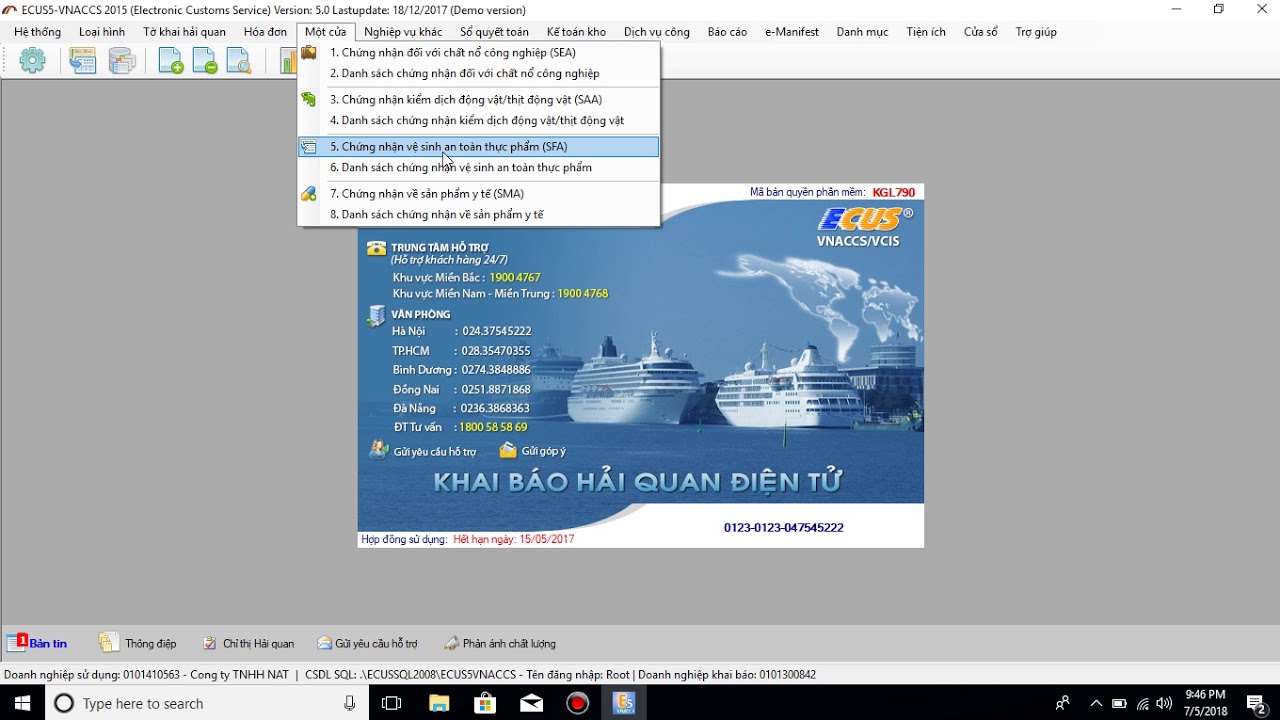Click the Bản tin button label

click(49, 644)
